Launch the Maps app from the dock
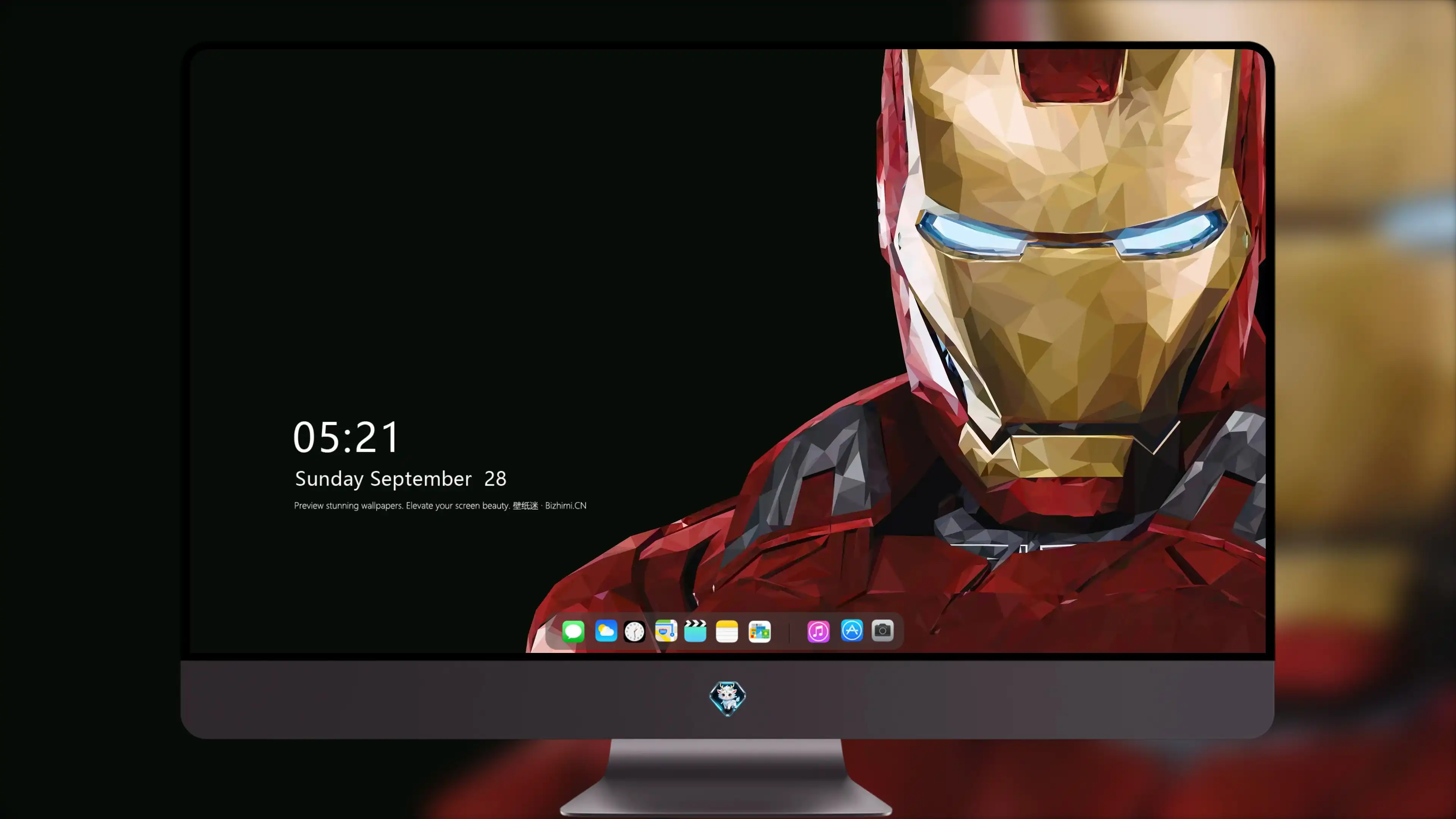 tap(666, 631)
